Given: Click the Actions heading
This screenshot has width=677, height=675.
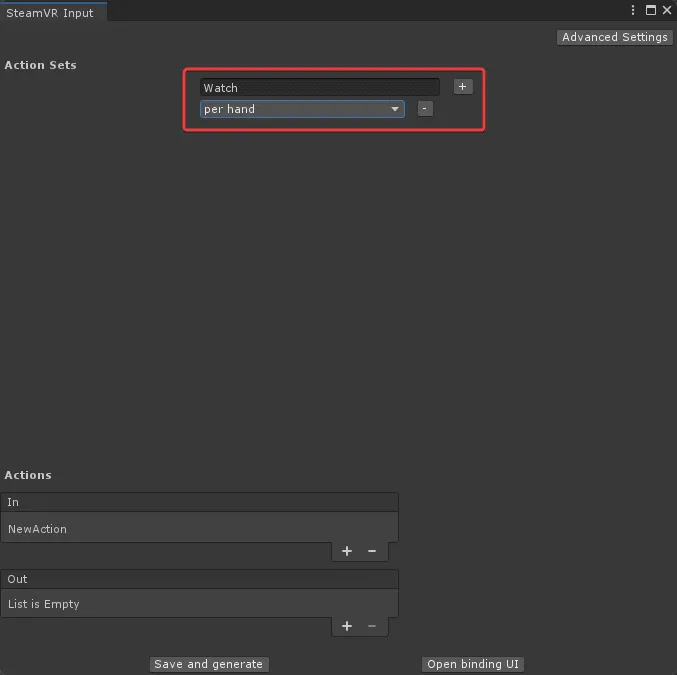Looking at the screenshot, I should point(28,475).
